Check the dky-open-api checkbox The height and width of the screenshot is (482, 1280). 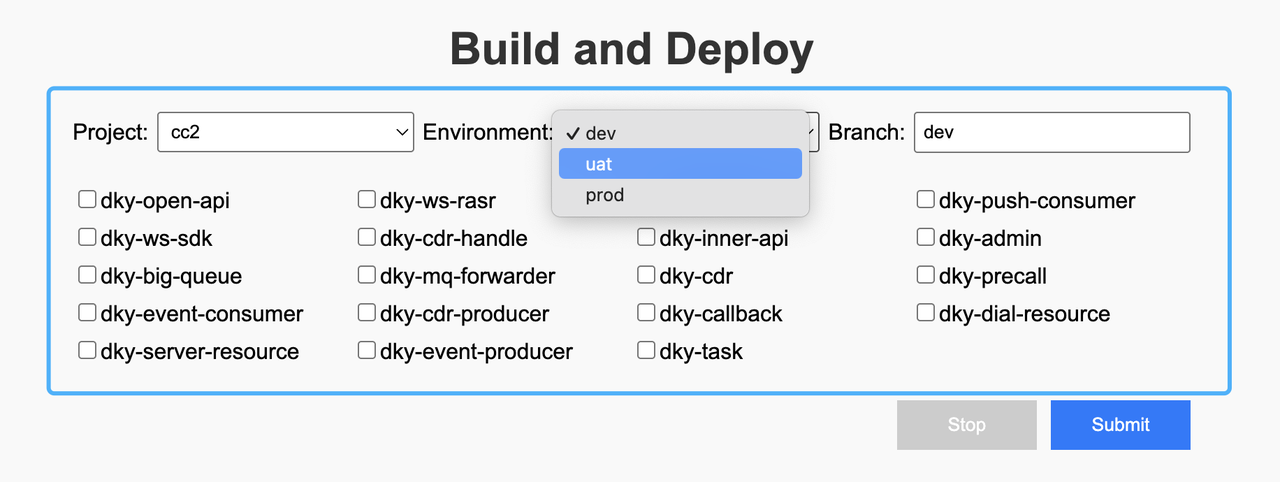pos(87,200)
